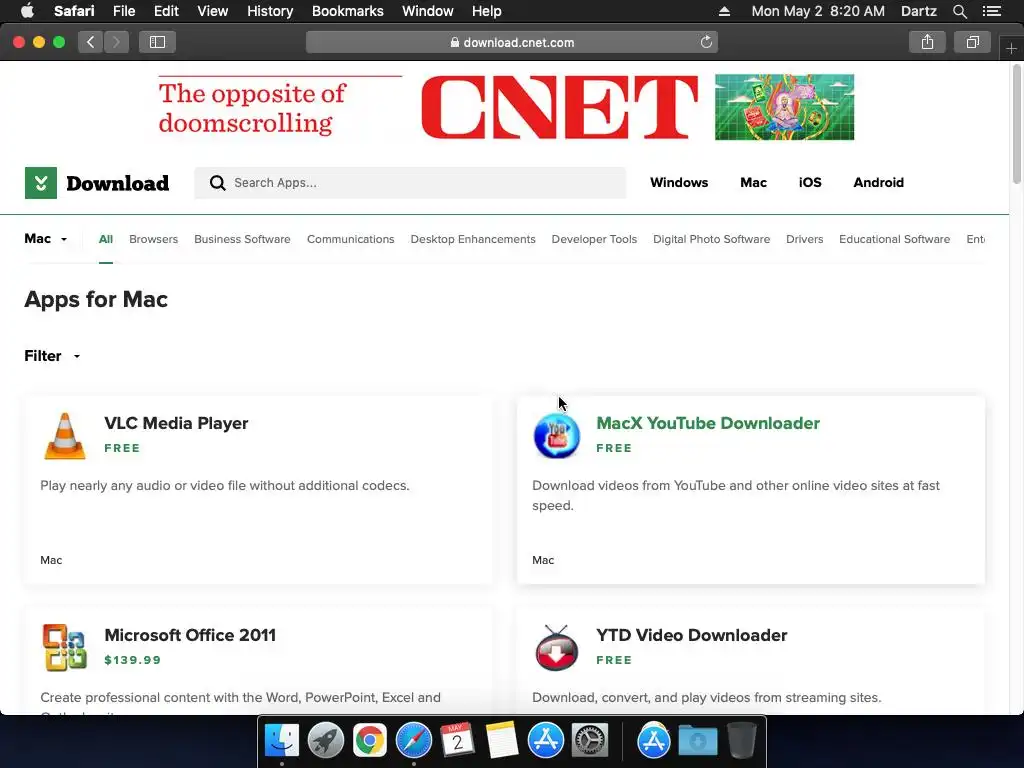Open the Trash in the Dock

coord(741,741)
